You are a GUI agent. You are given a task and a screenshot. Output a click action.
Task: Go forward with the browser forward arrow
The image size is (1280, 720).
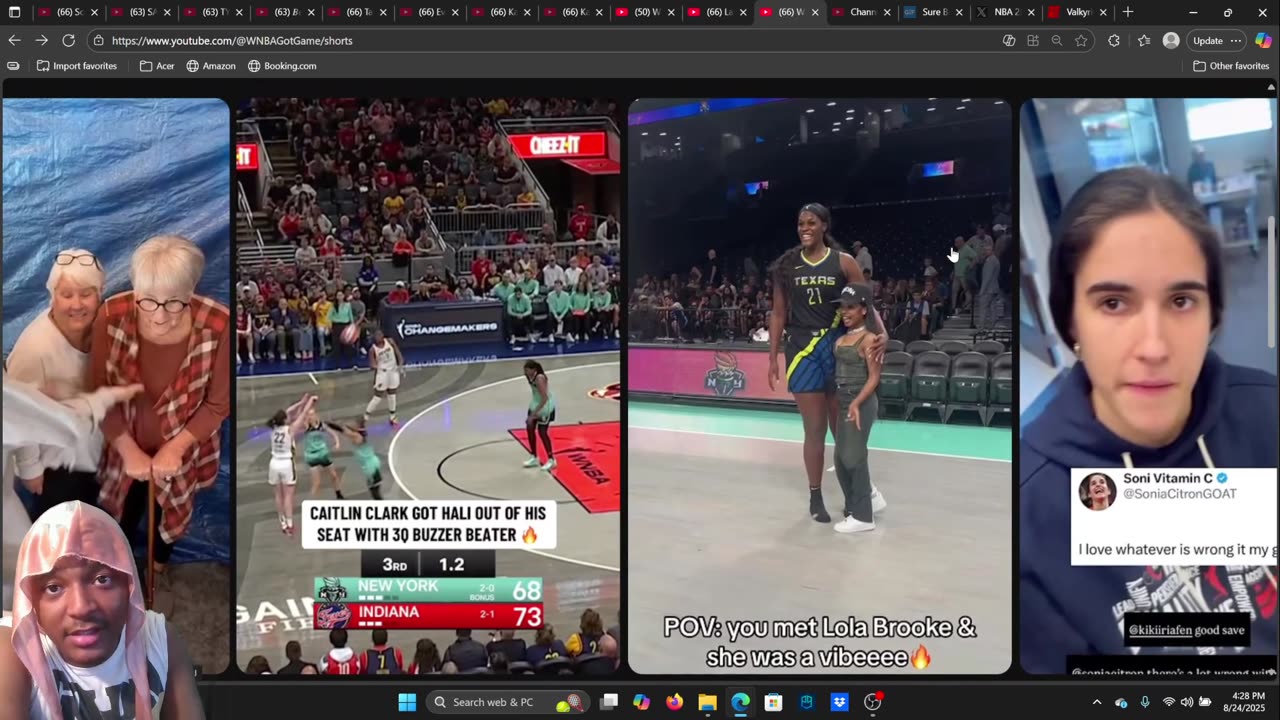[41, 40]
